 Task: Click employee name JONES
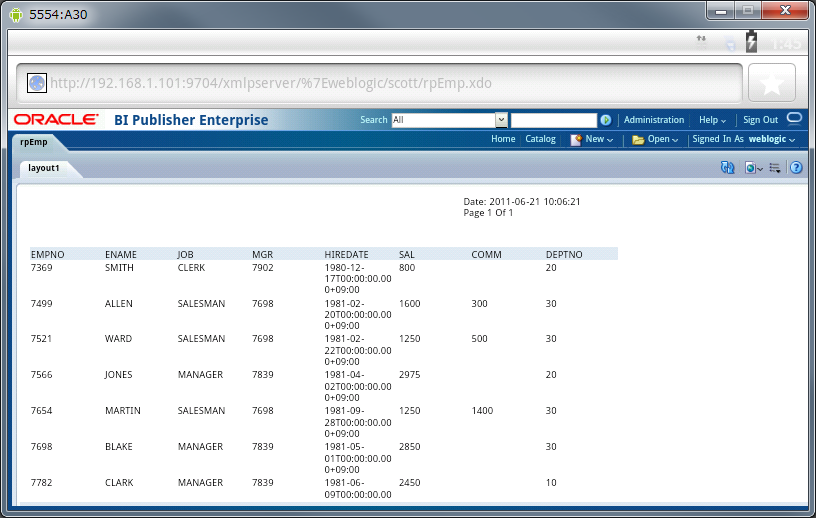pos(118,374)
